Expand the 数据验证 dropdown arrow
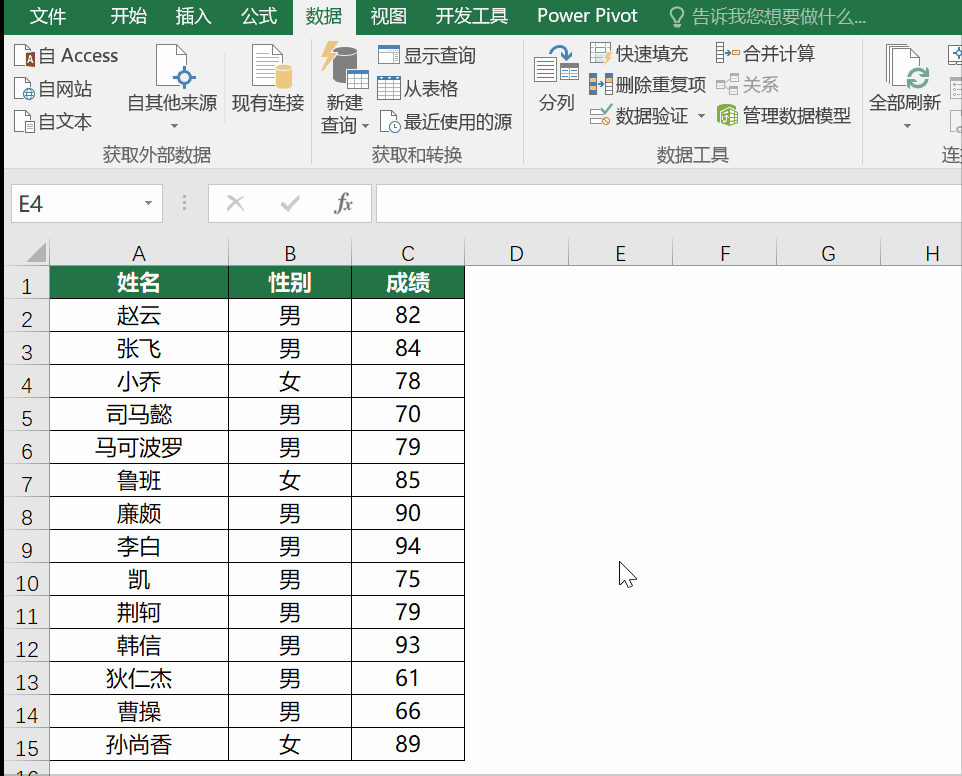The image size is (962, 776). (701, 116)
